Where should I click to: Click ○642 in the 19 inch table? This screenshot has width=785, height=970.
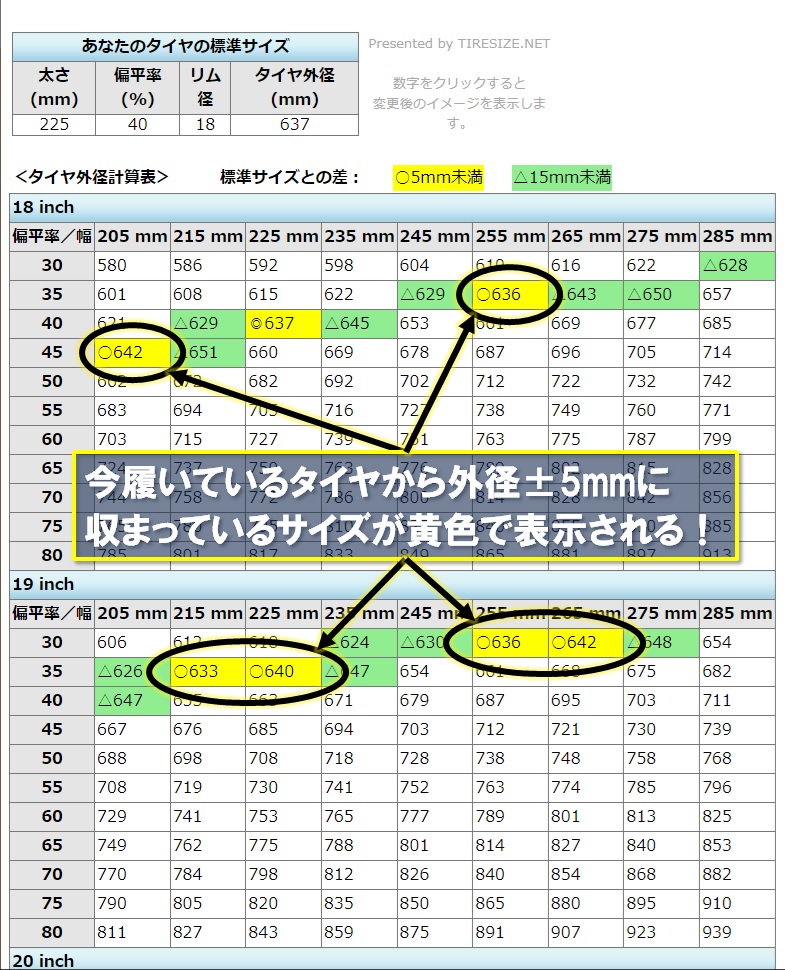tap(585, 642)
